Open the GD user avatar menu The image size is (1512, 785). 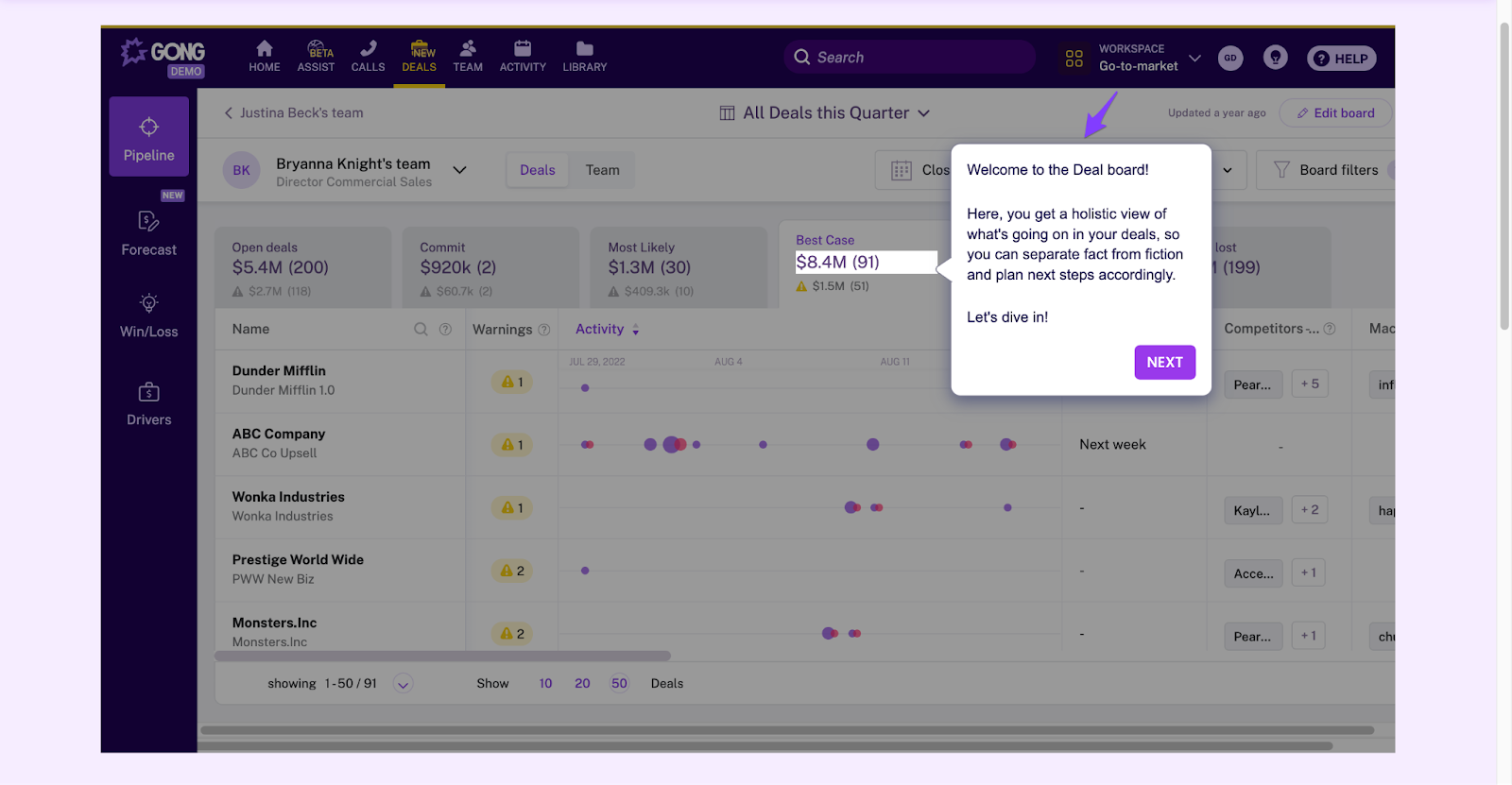tap(1230, 58)
